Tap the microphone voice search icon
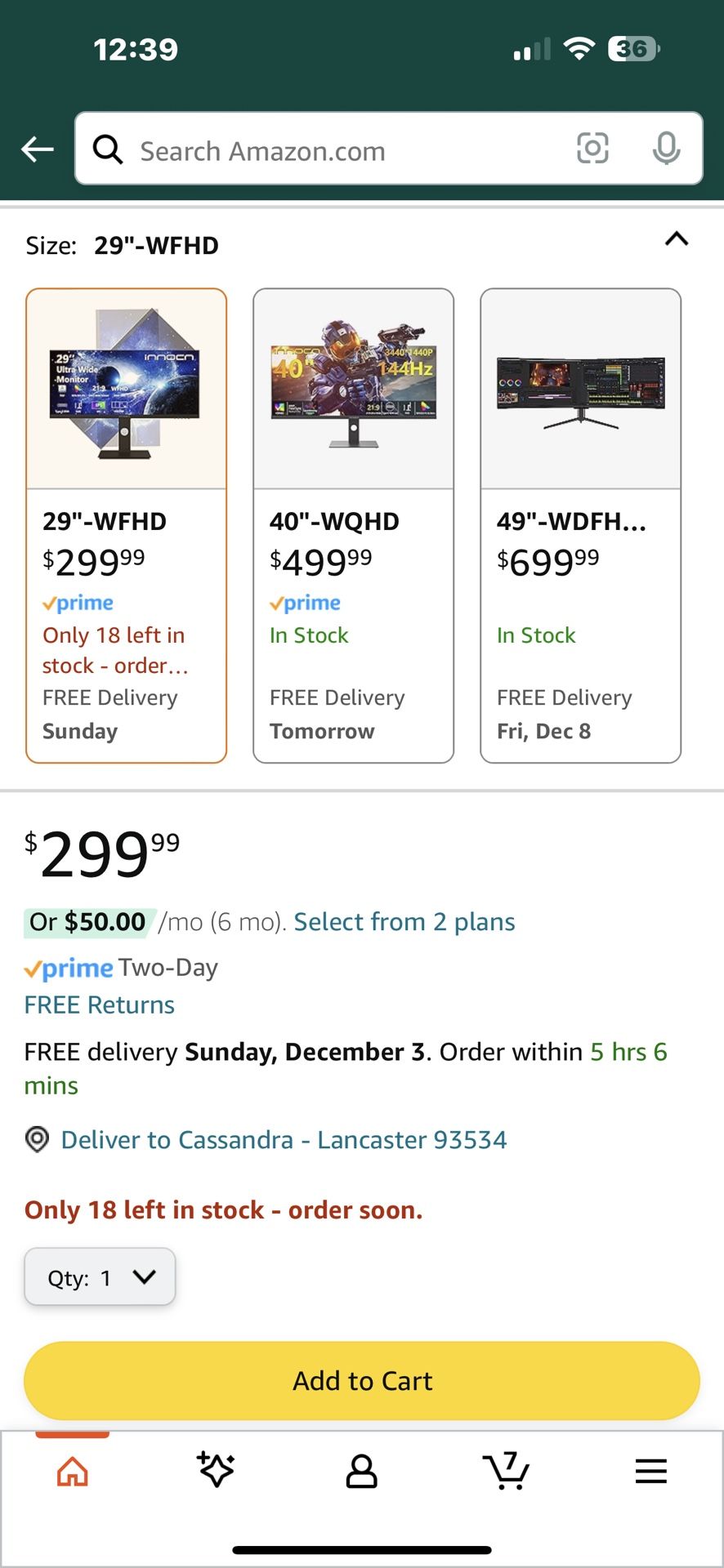The height and width of the screenshot is (1568, 724). [666, 149]
